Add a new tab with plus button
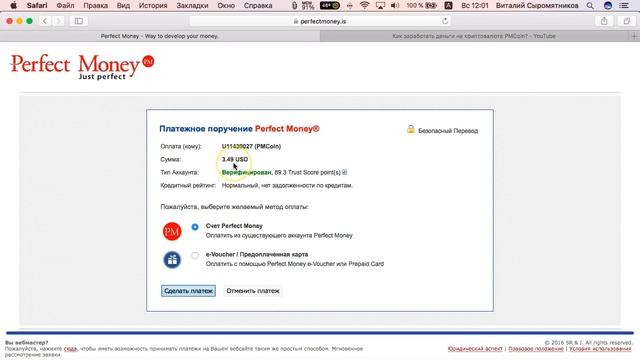 point(634,36)
